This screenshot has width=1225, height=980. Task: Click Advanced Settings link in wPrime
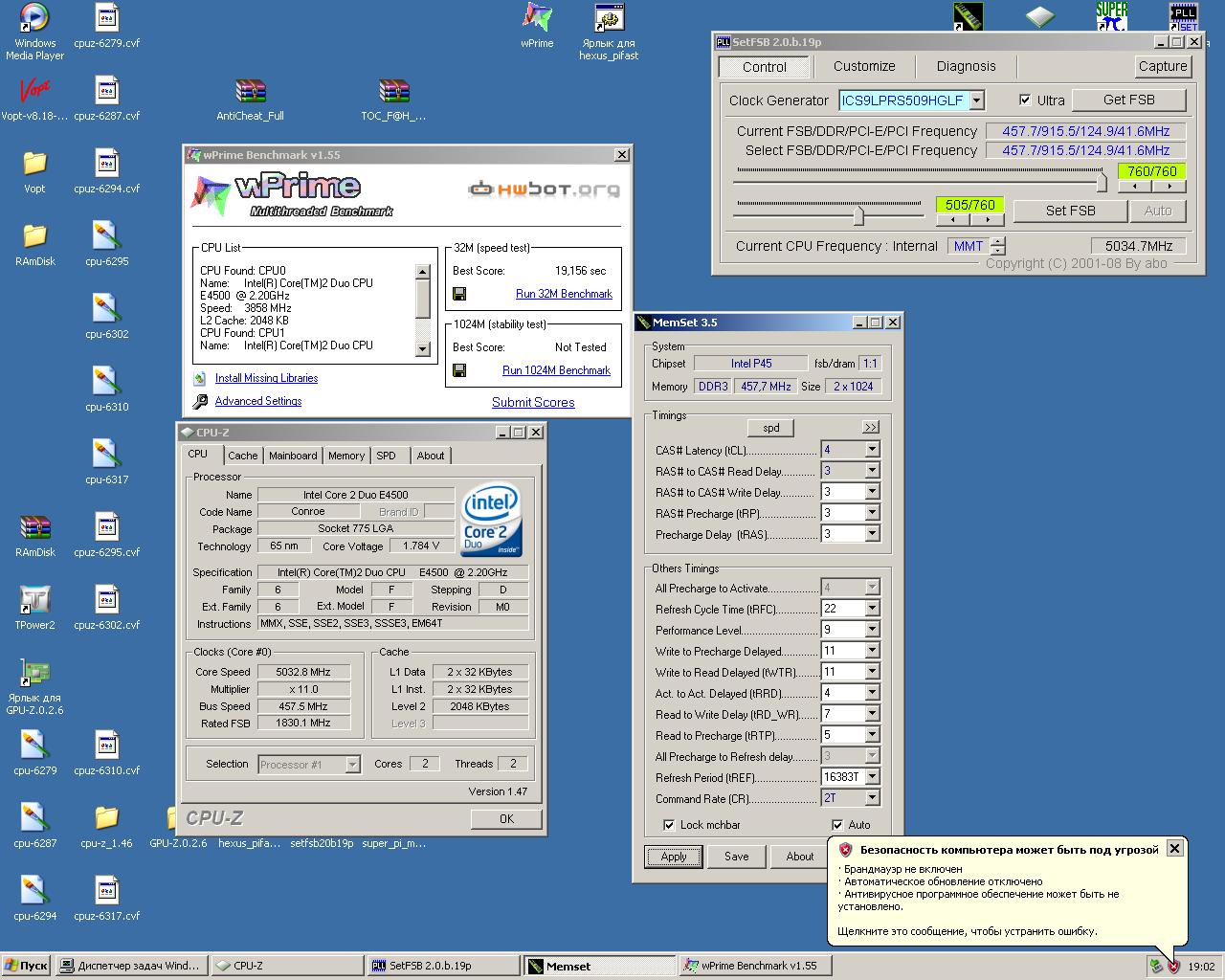click(x=258, y=401)
